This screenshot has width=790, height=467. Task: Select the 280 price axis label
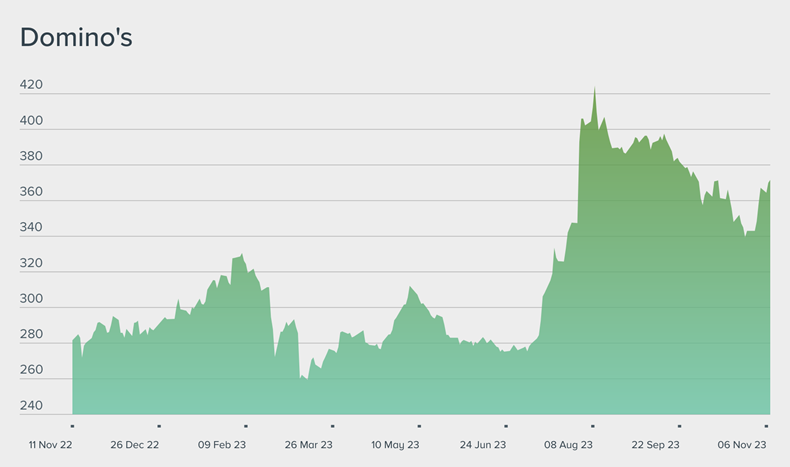(x=31, y=335)
